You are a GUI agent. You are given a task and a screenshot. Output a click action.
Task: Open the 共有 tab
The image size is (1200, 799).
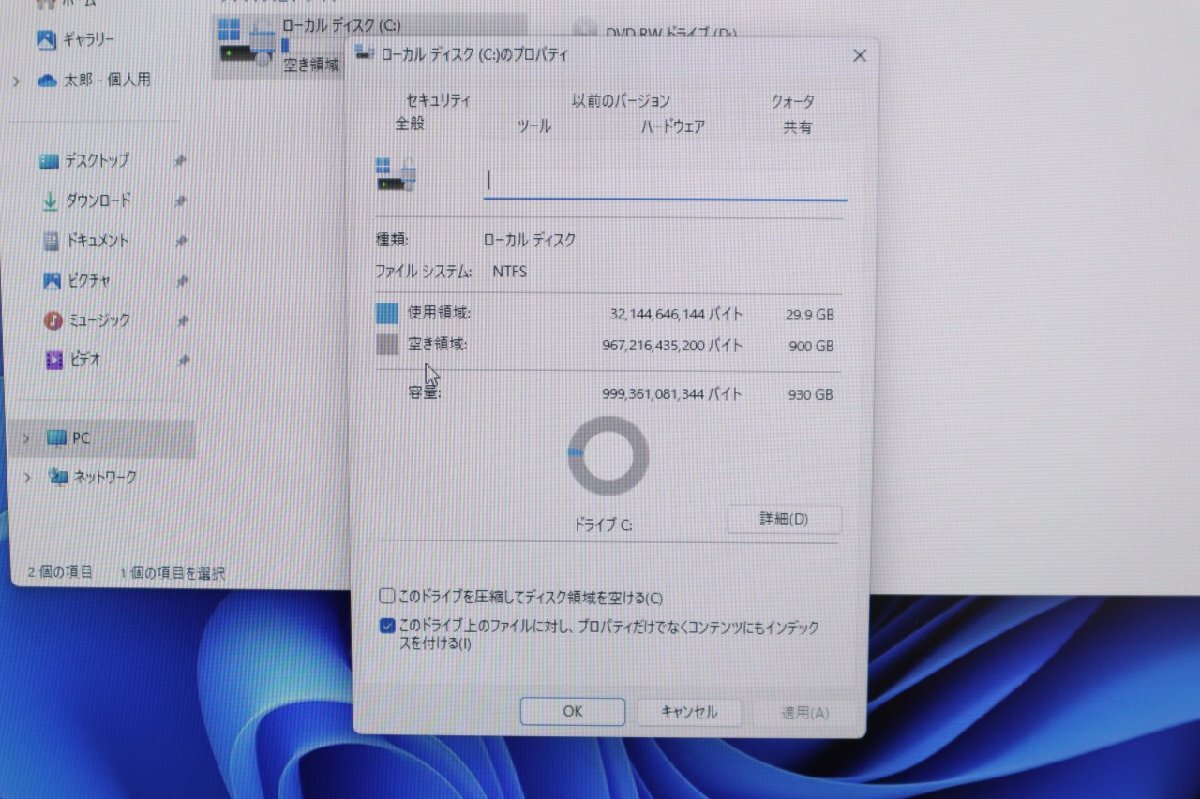pyautogui.click(x=797, y=128)
